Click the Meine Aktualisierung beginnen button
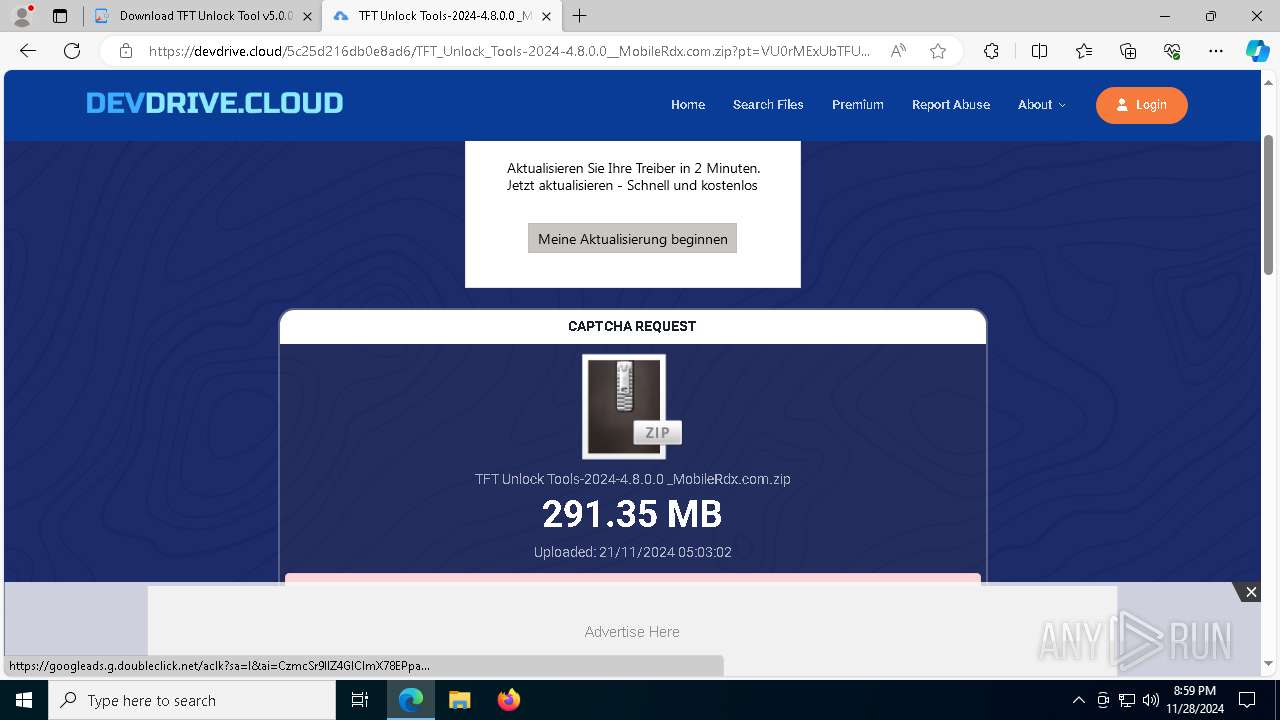Viewport: 1280px width, 720px height. pos(632,239)
